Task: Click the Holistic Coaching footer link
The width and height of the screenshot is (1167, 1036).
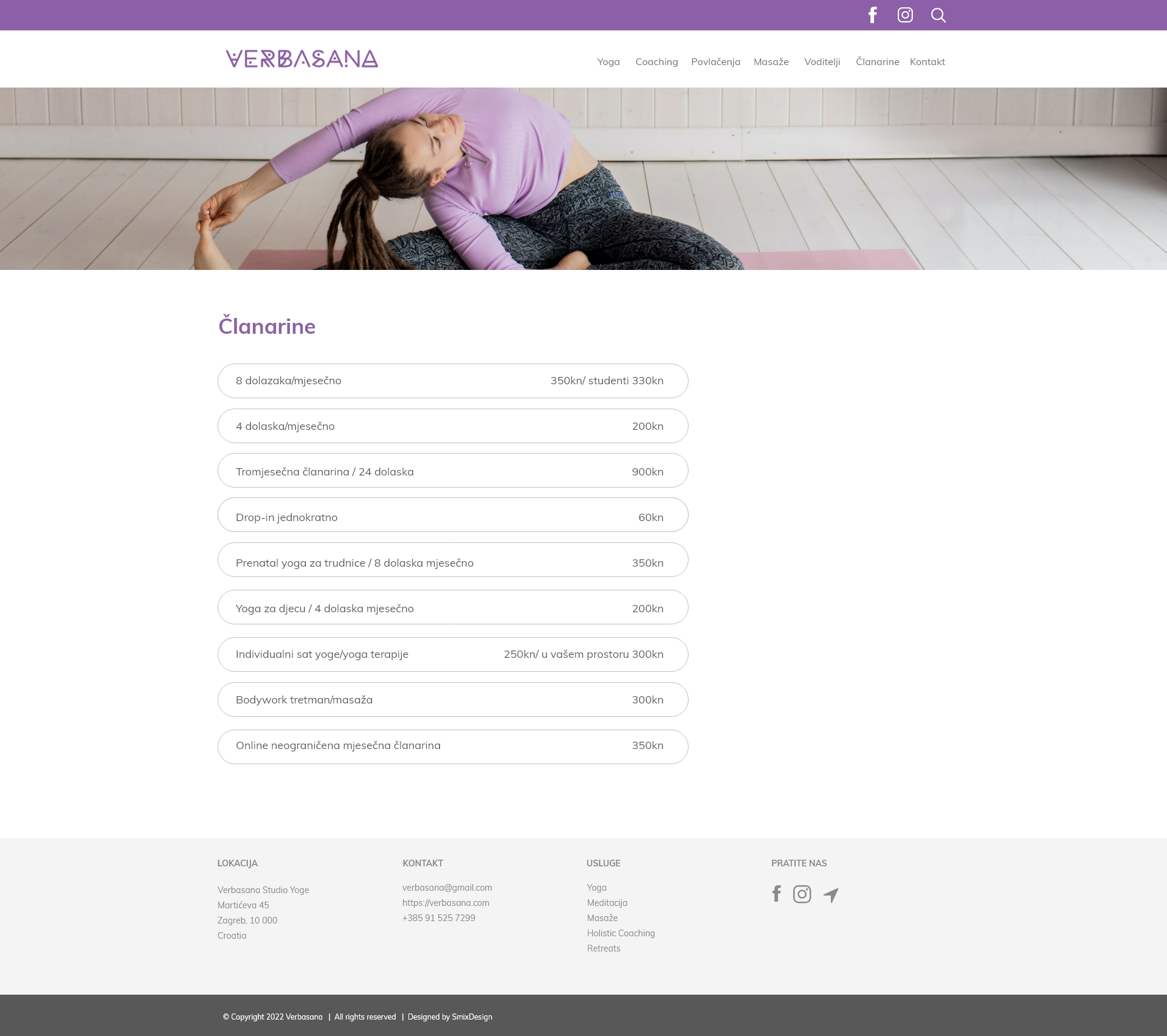Action: 621,933
